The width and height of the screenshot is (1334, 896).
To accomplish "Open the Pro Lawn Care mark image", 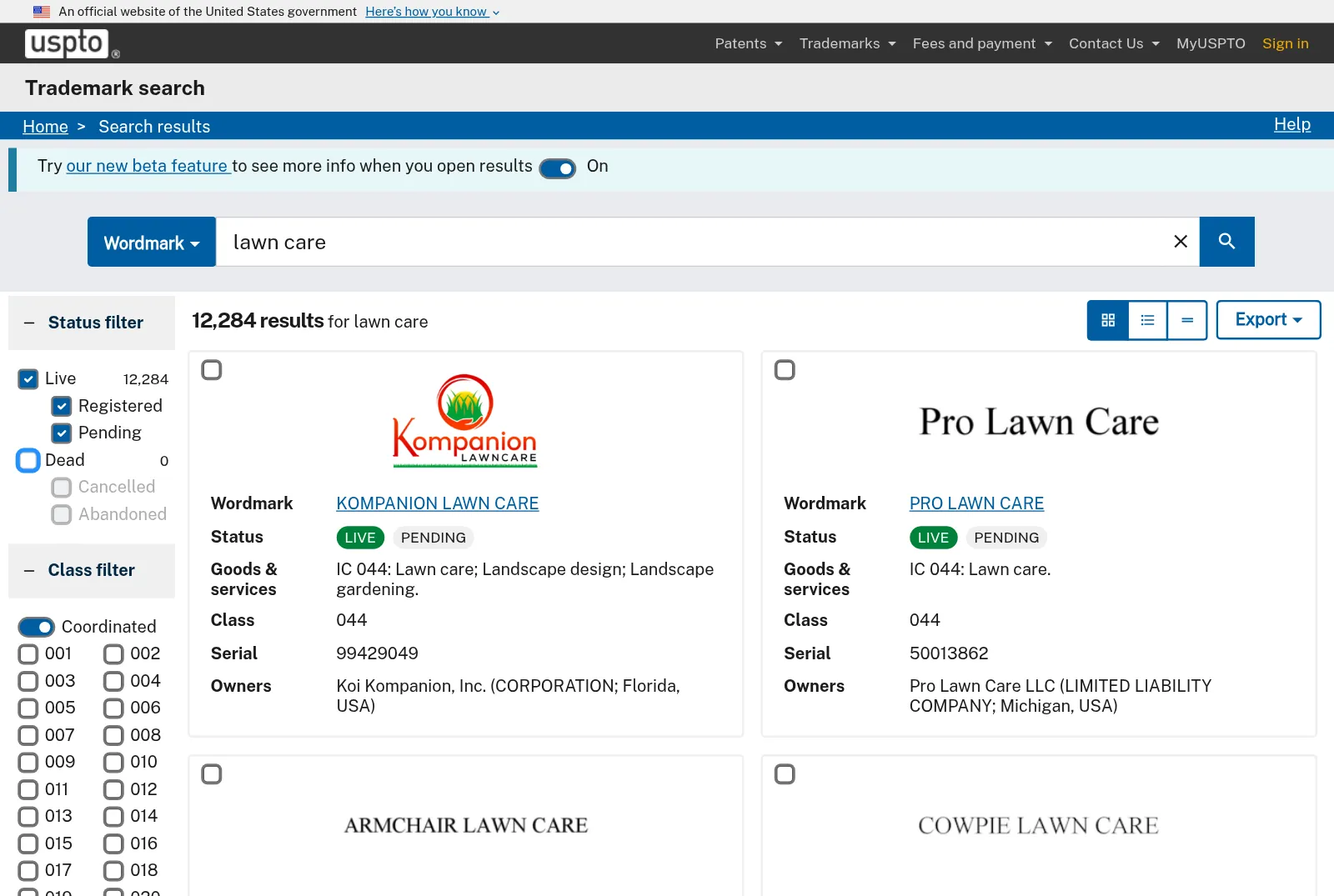I will (1039, 422).
